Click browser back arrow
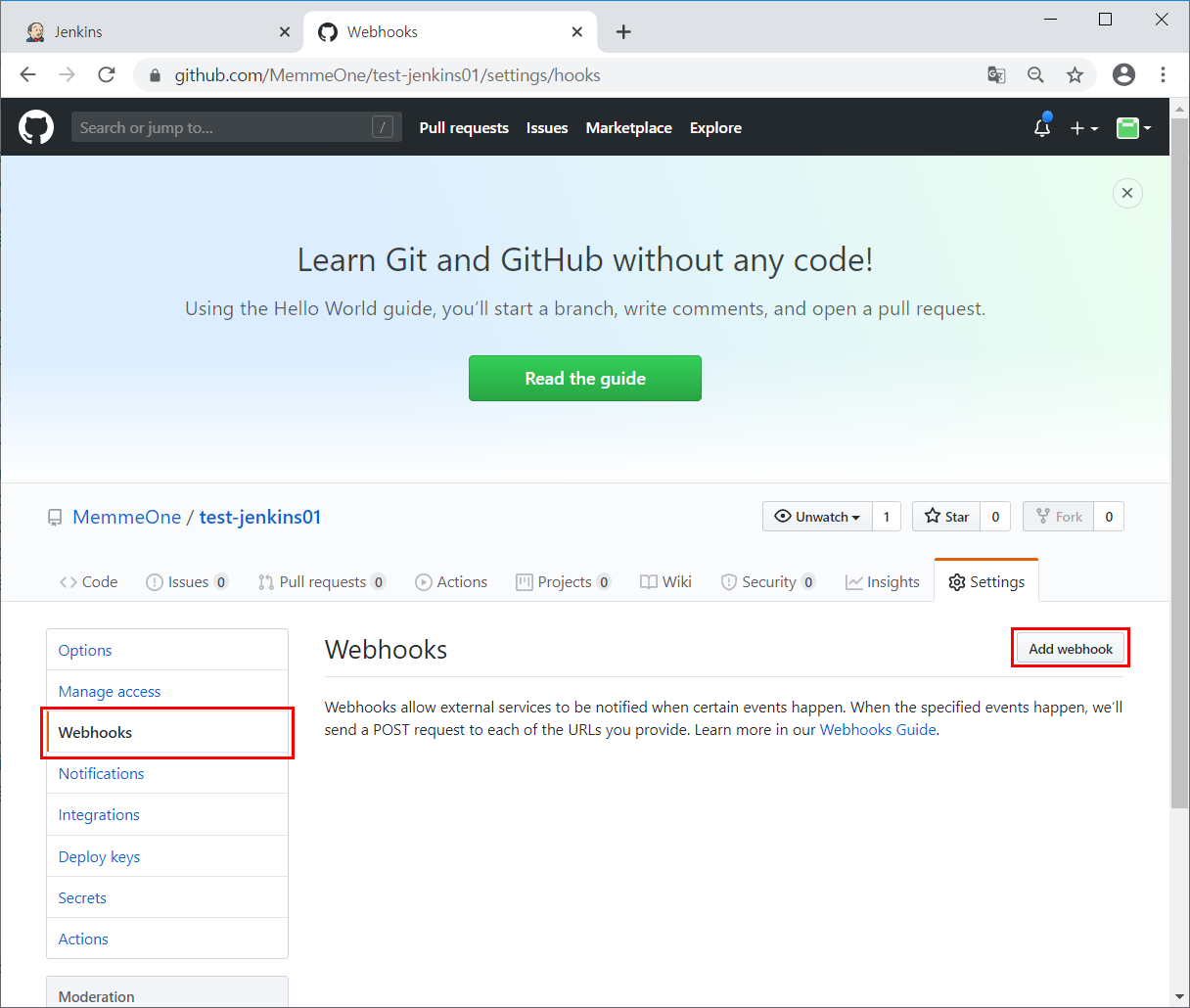Image resolution: width=1190 pixels, height=1008 pixels. click(x=28, y=74)
